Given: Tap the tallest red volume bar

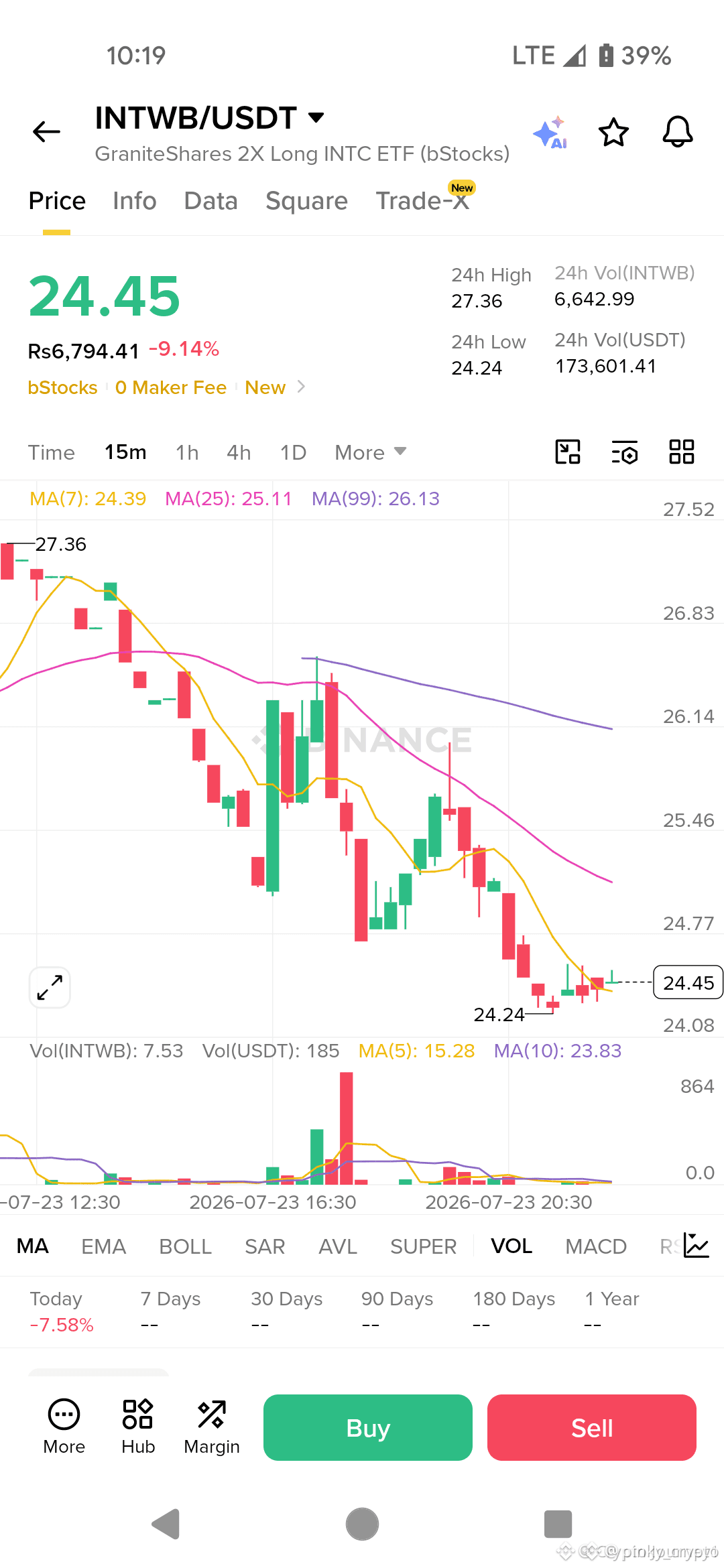Looking at the screenshot, I should tap(346, 1128).
